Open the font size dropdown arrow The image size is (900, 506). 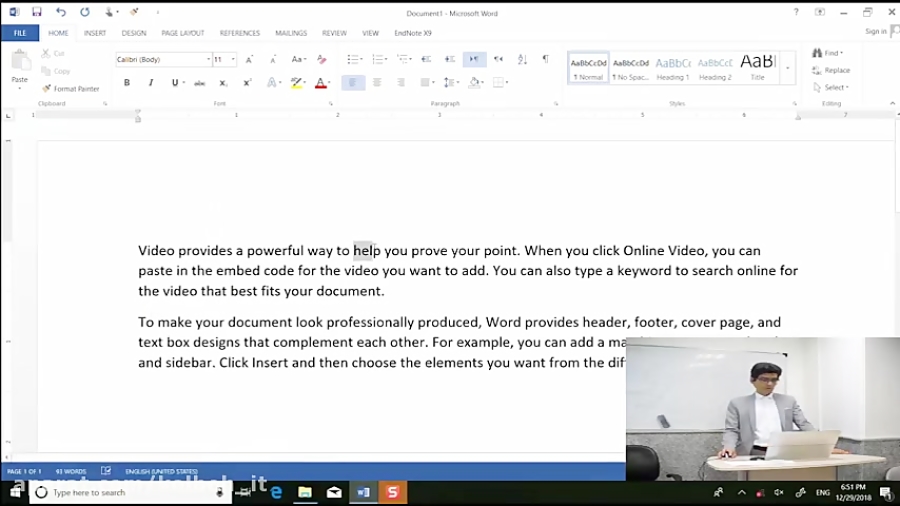pos(233,60)
